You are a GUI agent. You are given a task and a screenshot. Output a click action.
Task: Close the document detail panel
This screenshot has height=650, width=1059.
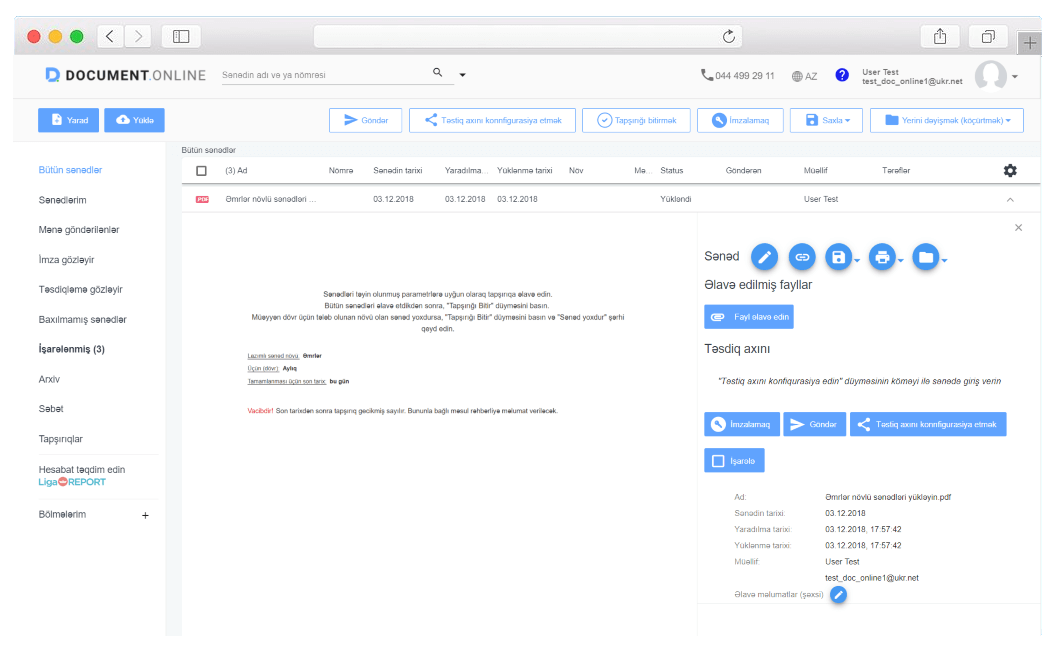click(1018, 228)
